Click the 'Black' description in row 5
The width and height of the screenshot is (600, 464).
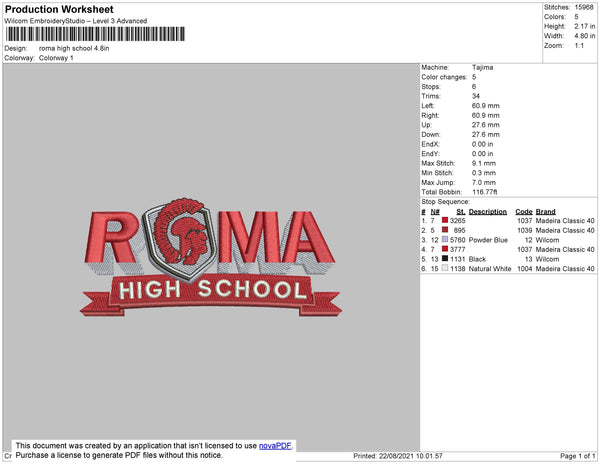point(477,259)
